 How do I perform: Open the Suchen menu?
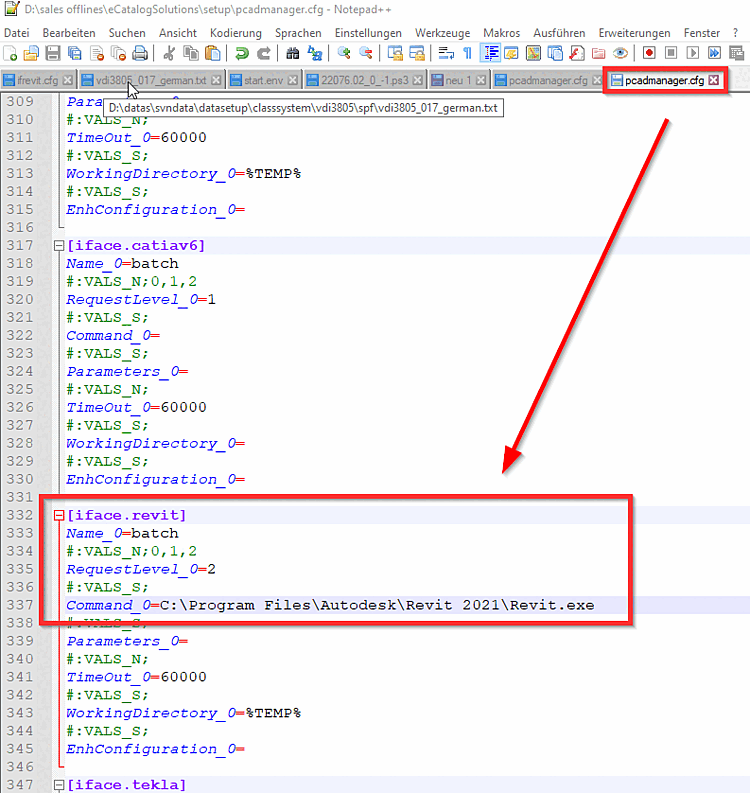(x=127, y=33)
